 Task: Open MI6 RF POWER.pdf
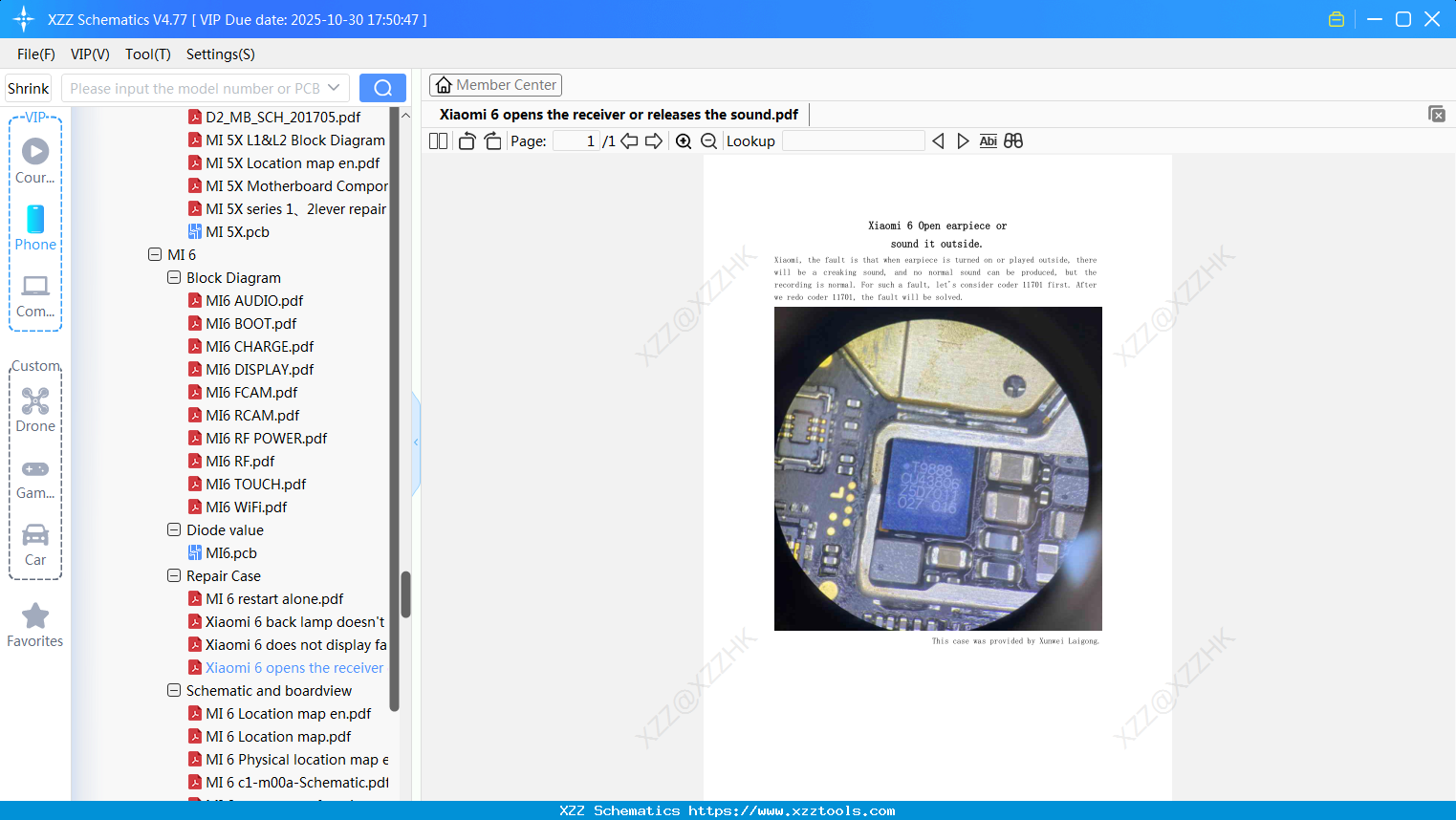click(x=266, y=439)
